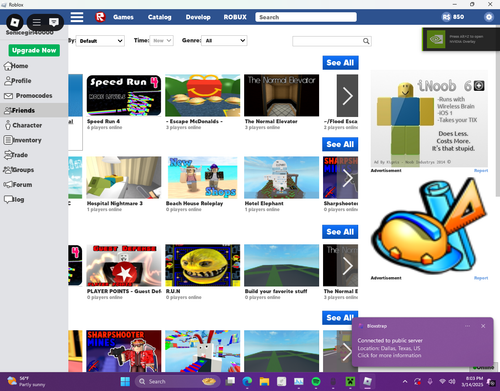
Task: Open Hotel Elephant thumbnail
Action: tap(281, 178)
